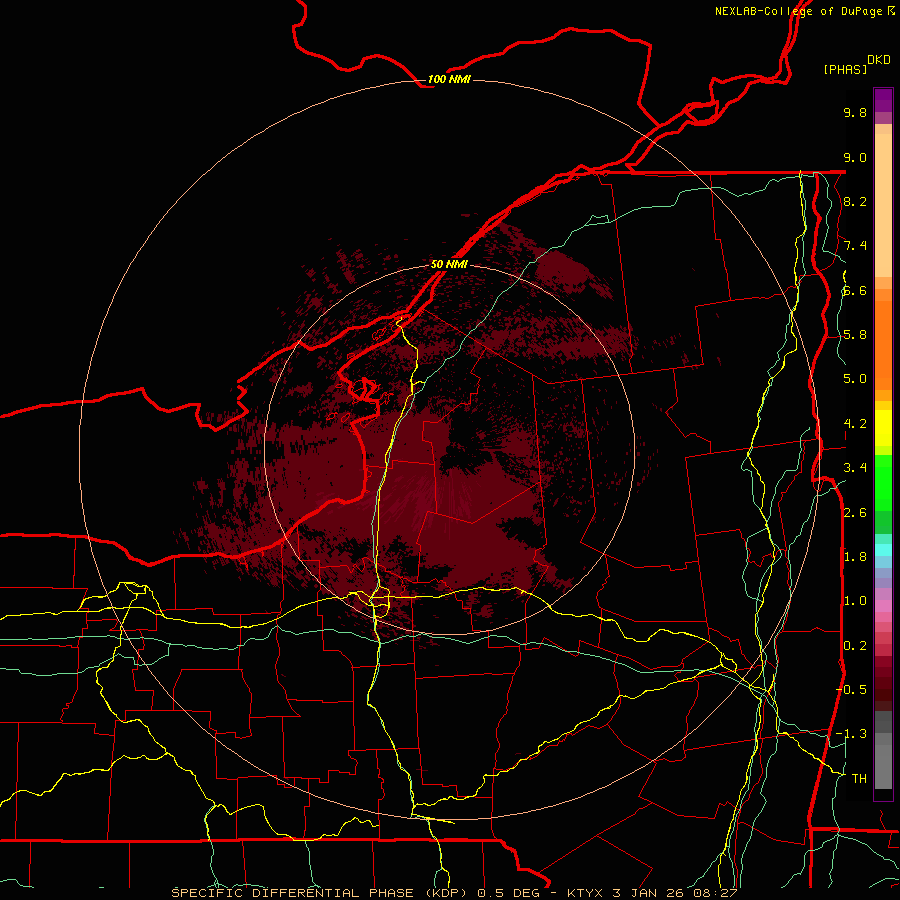Select the cyan segment of color bar

[x=883, y=550]
